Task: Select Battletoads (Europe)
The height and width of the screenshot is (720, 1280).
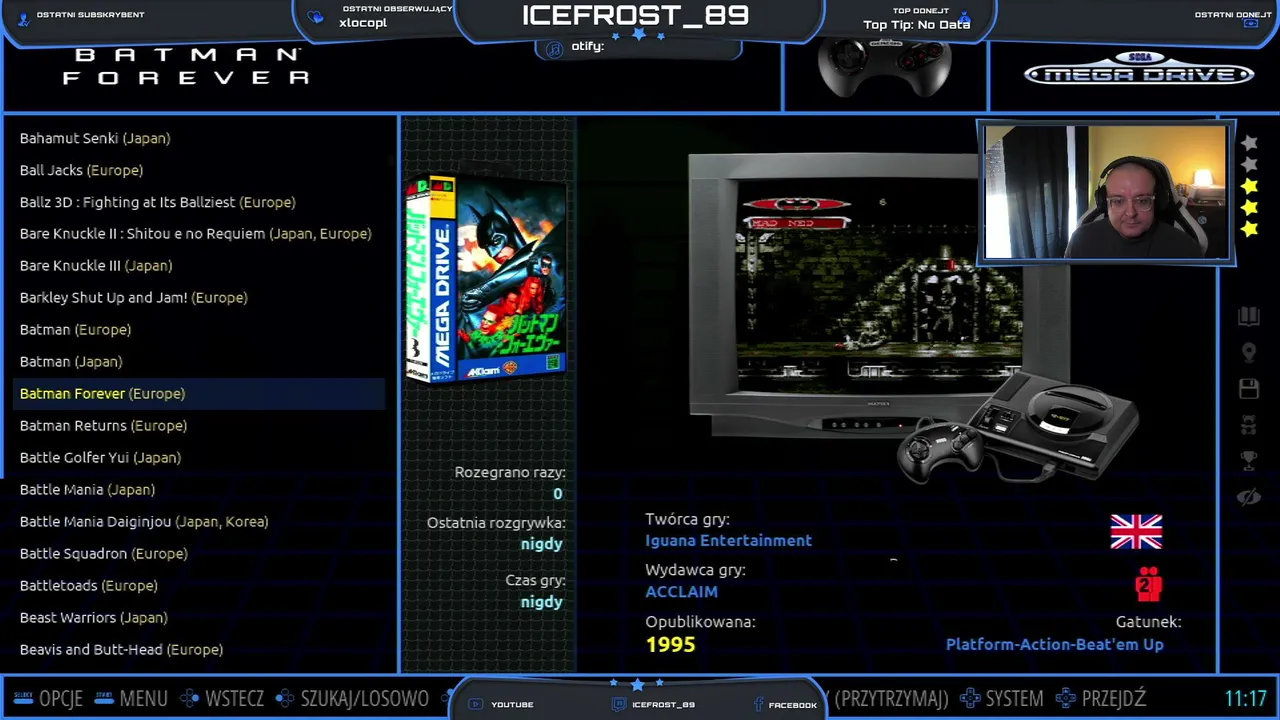Action: pyautogui.click(x=89, y=586)
